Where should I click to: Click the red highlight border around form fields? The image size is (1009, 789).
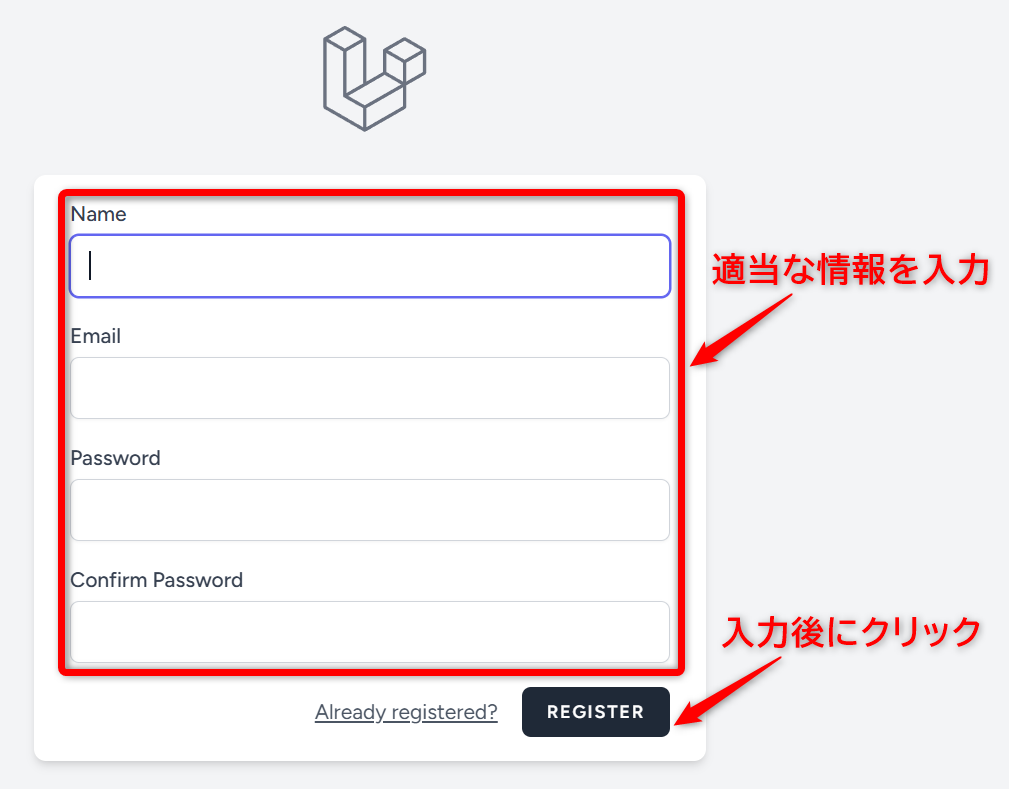63,430
